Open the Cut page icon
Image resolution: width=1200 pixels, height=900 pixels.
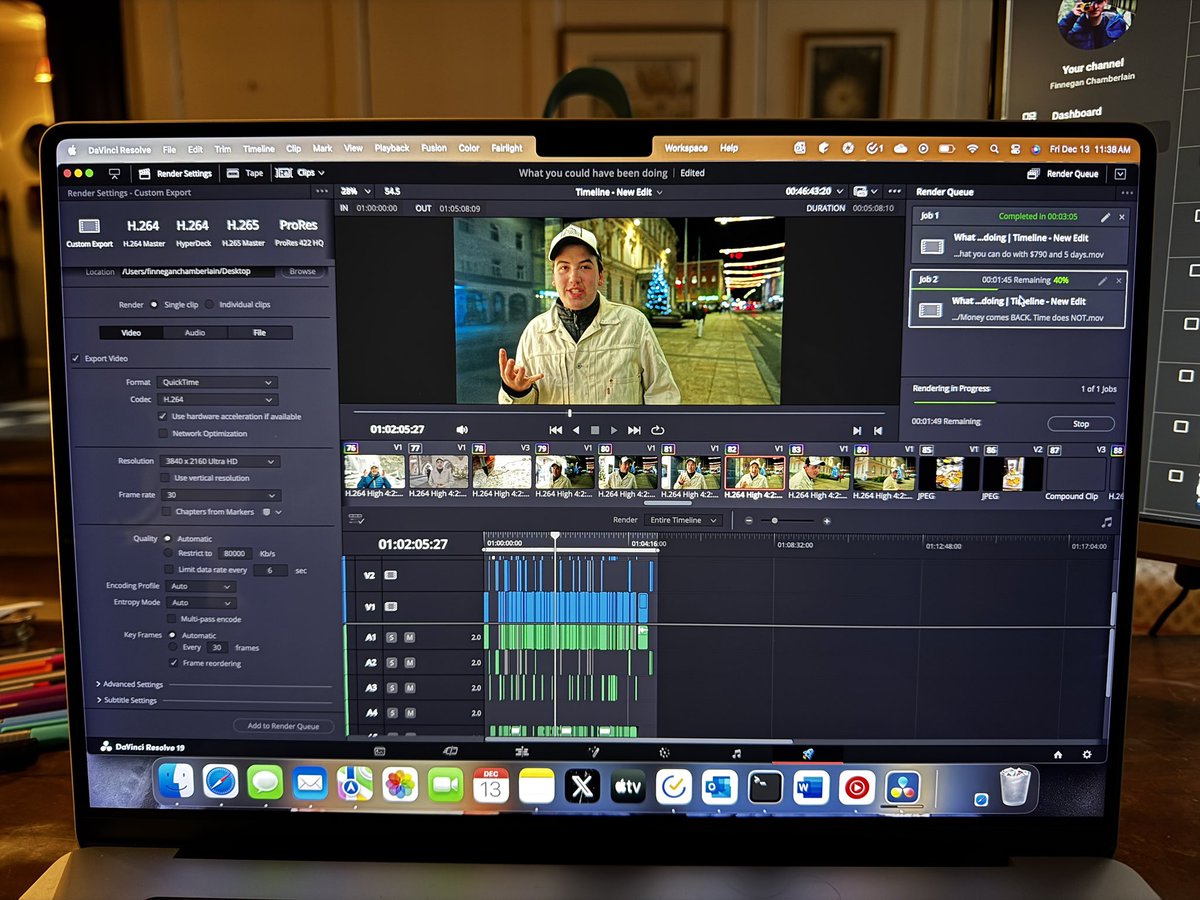coord(450,751)
